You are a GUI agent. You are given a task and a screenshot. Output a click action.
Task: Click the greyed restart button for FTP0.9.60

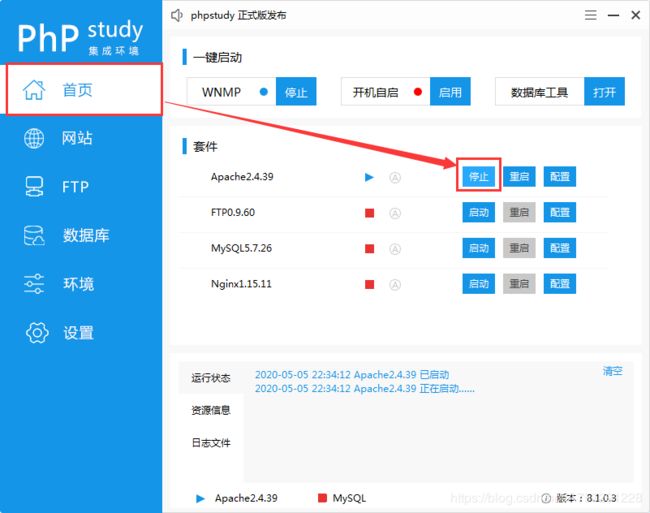519,213
